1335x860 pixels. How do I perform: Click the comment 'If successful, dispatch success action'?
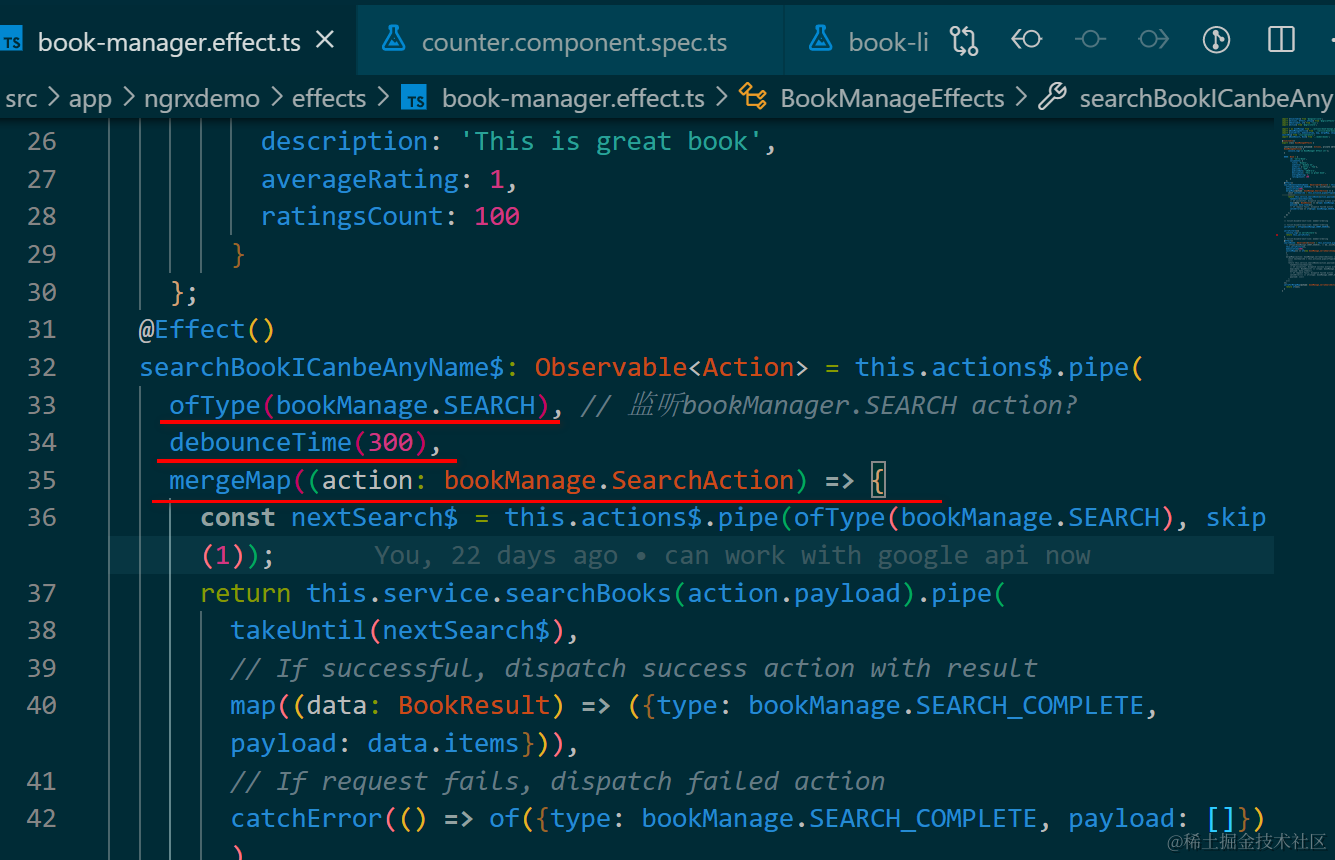coord(634,668)
